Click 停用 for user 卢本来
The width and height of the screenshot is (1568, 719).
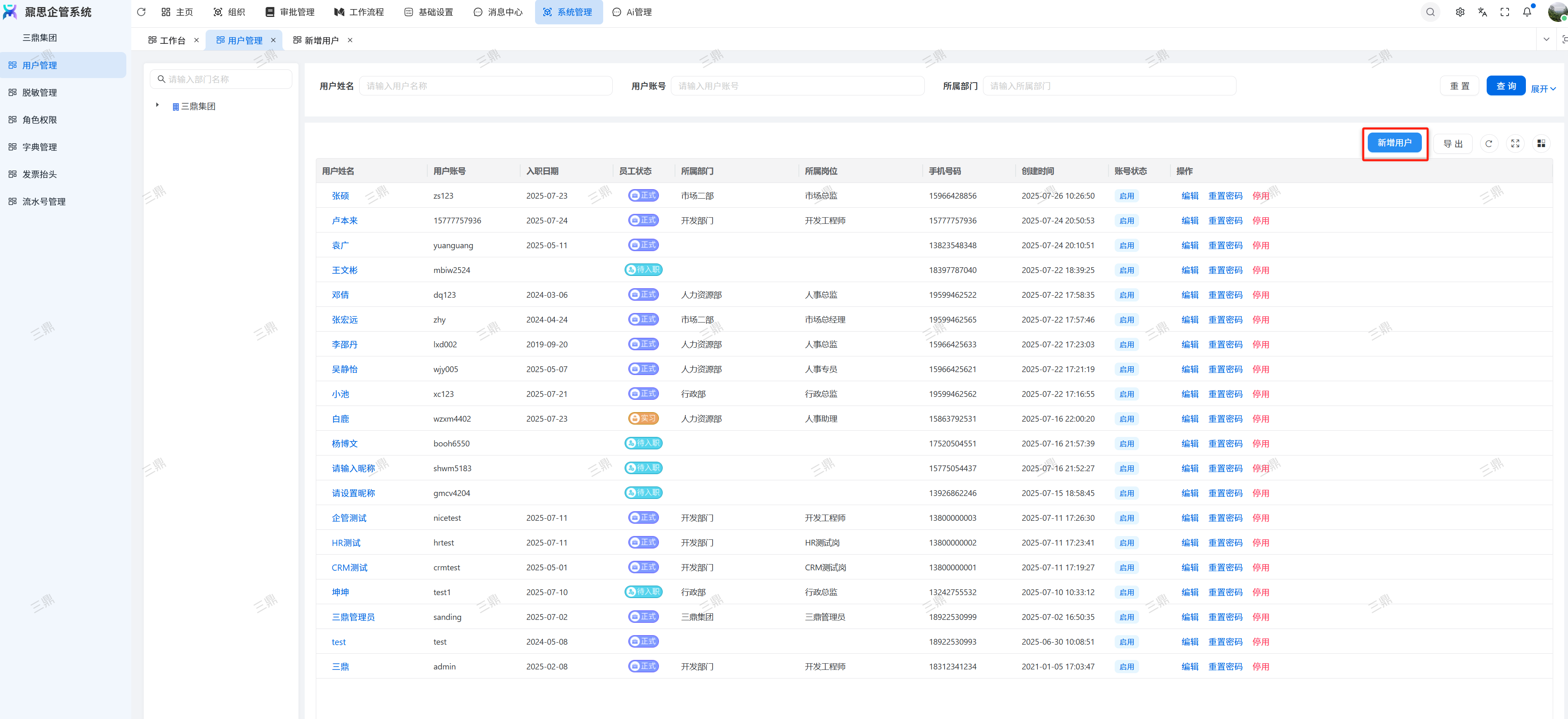pyautogui.click(x=1260, y=221)
